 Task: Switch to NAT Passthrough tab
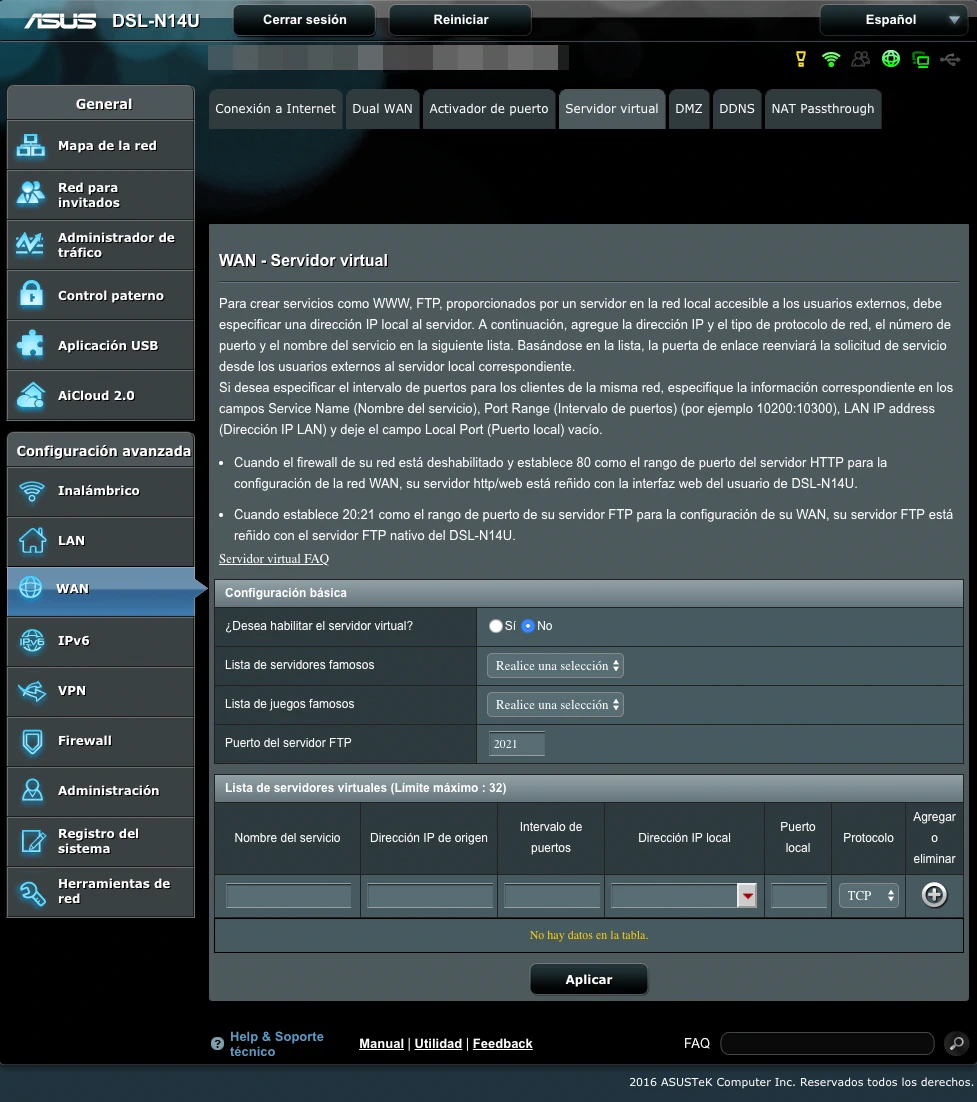point(822,109)
